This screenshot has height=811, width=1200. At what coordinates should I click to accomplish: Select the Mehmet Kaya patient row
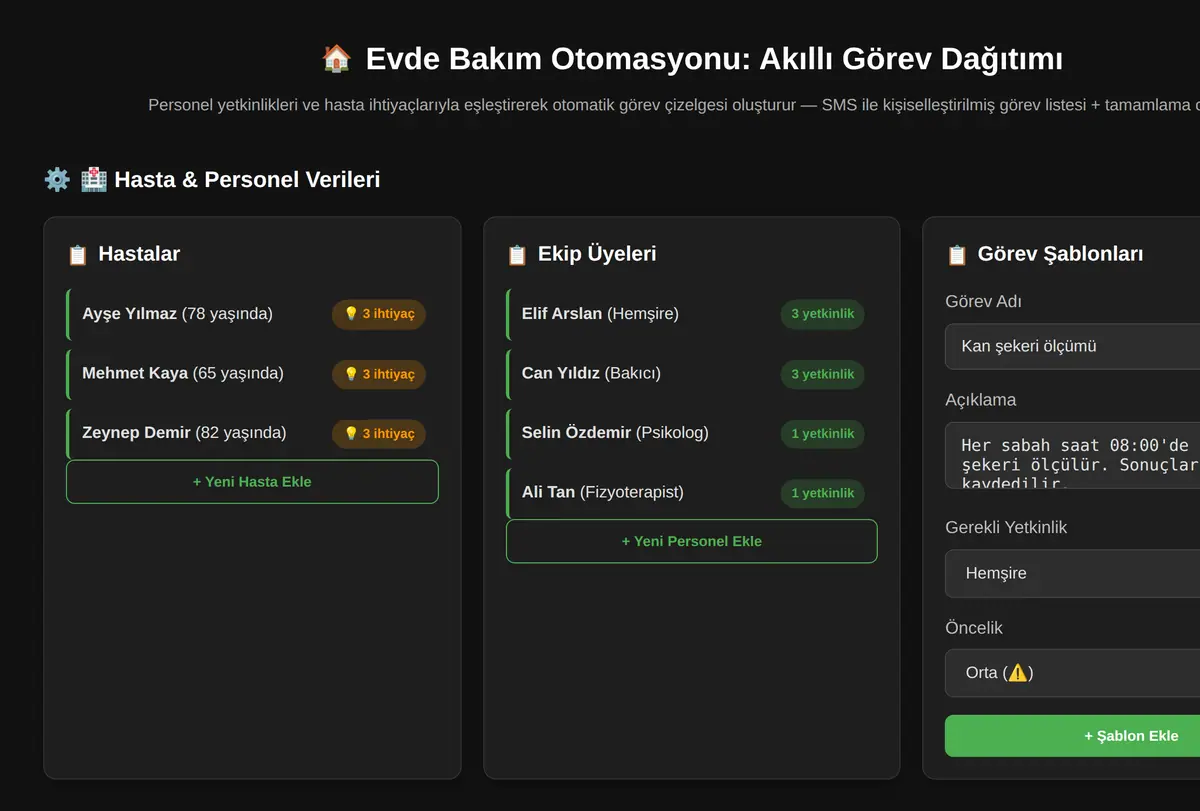point(252,374)
